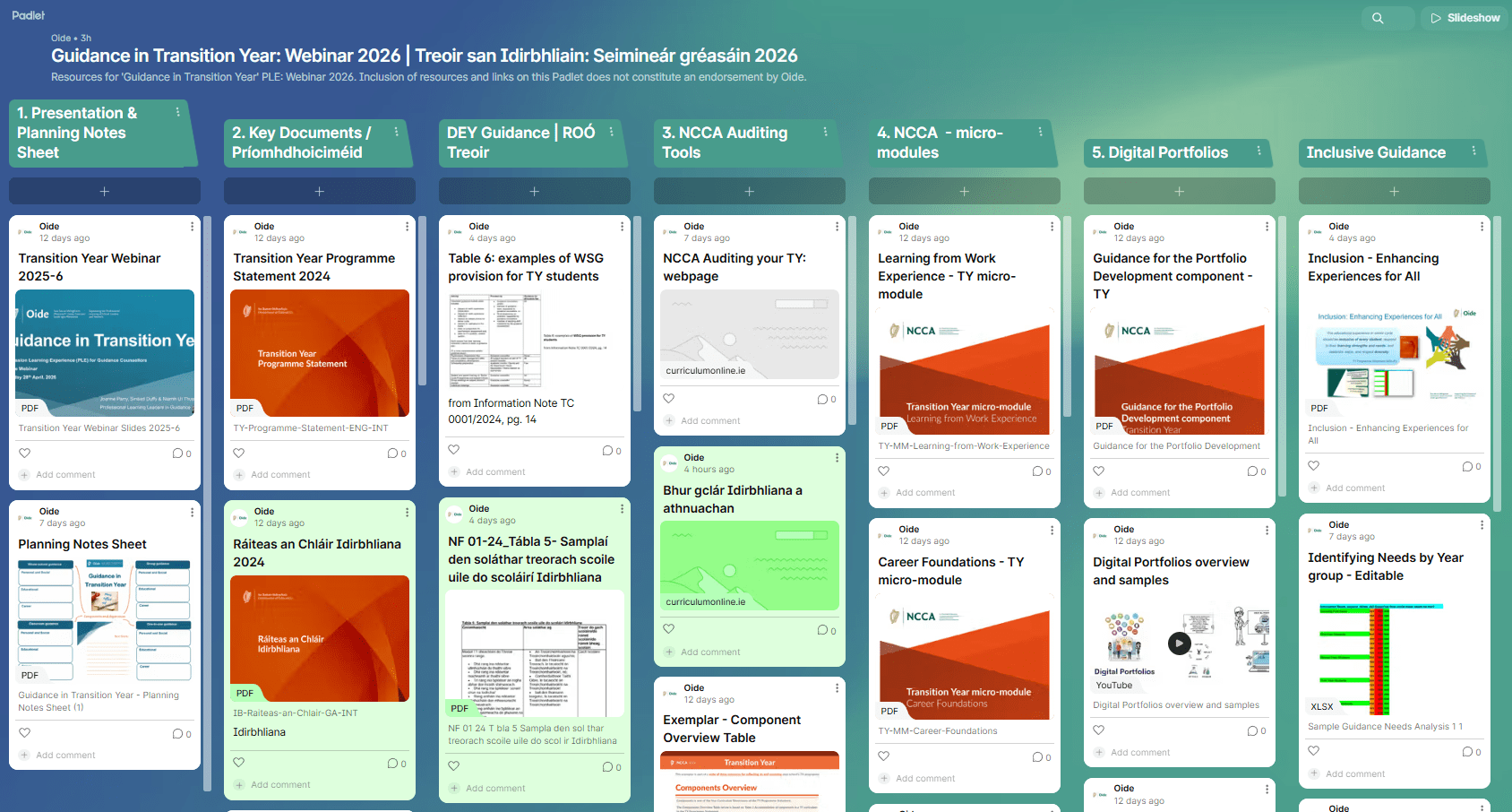Screen dimensions: 1512x812
Task: Open Ráiteas an Chláir Idirbhliana PDF thumbnail
Action: pos(320,639)
